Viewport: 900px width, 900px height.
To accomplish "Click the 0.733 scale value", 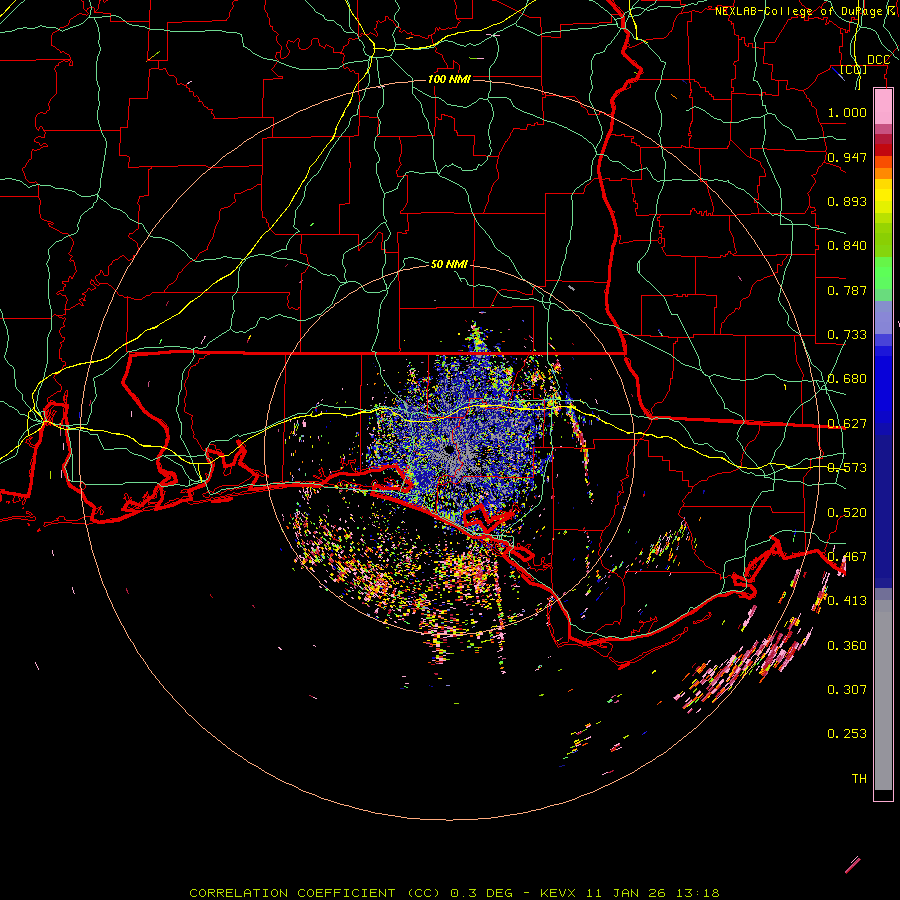I will pyautogui.click(x=847, y=335).
